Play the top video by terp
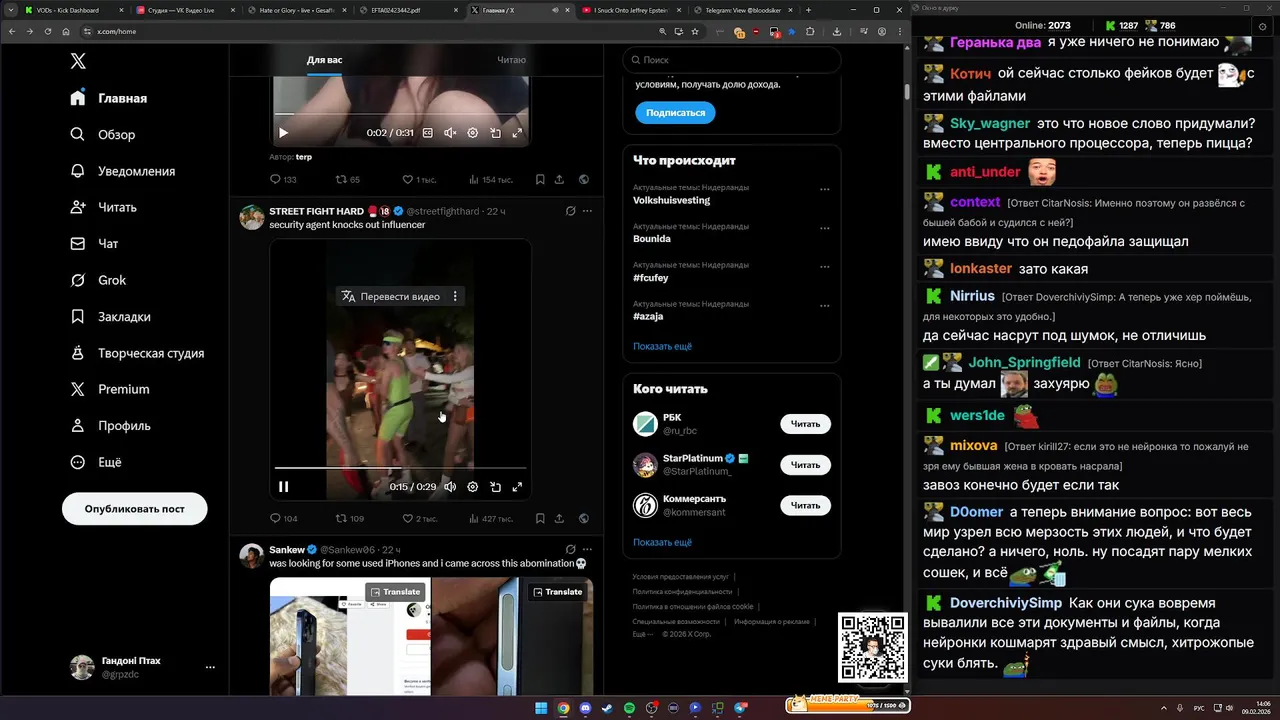Viewport: 1280px width, 720px height. click(x=283, y=133)
